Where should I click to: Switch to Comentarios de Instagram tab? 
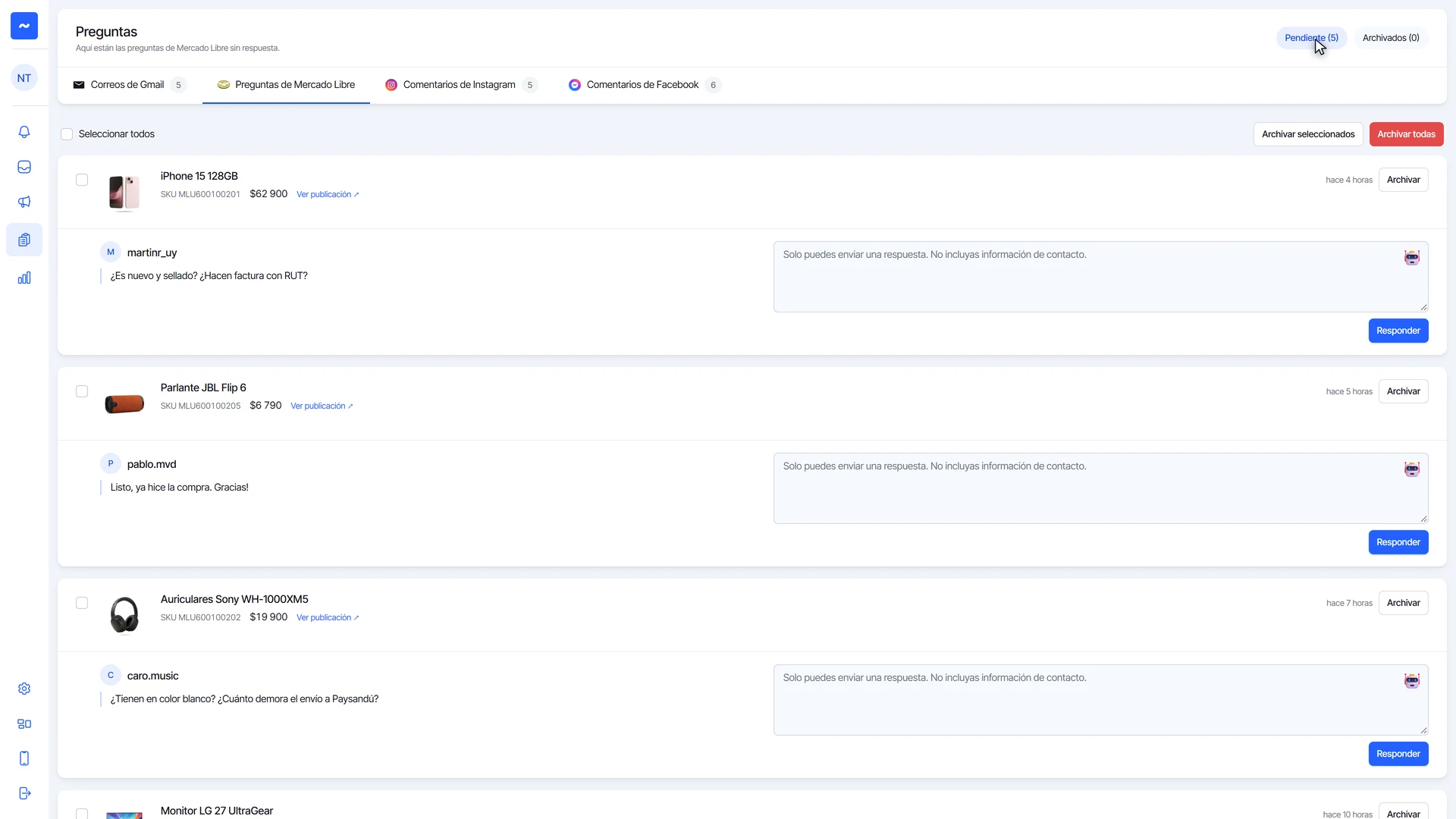[461, 85]
